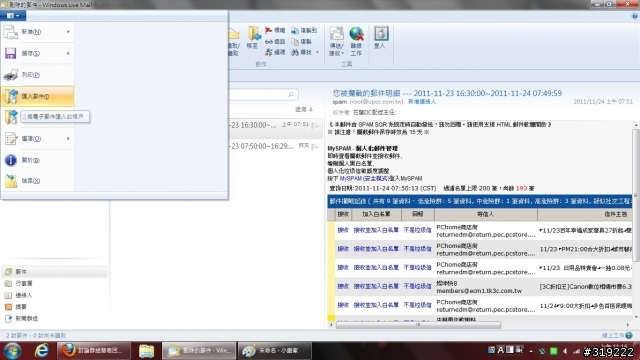Click 接收 link for 11/23百年幸福 row
Screen dimensions: 640x360
[343, 230]
